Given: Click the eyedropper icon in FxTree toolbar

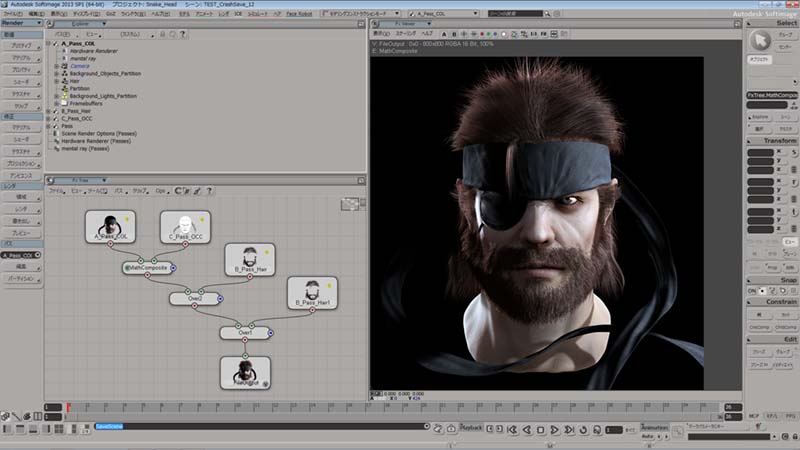Looking at the screenshot, I should (197, 191).
